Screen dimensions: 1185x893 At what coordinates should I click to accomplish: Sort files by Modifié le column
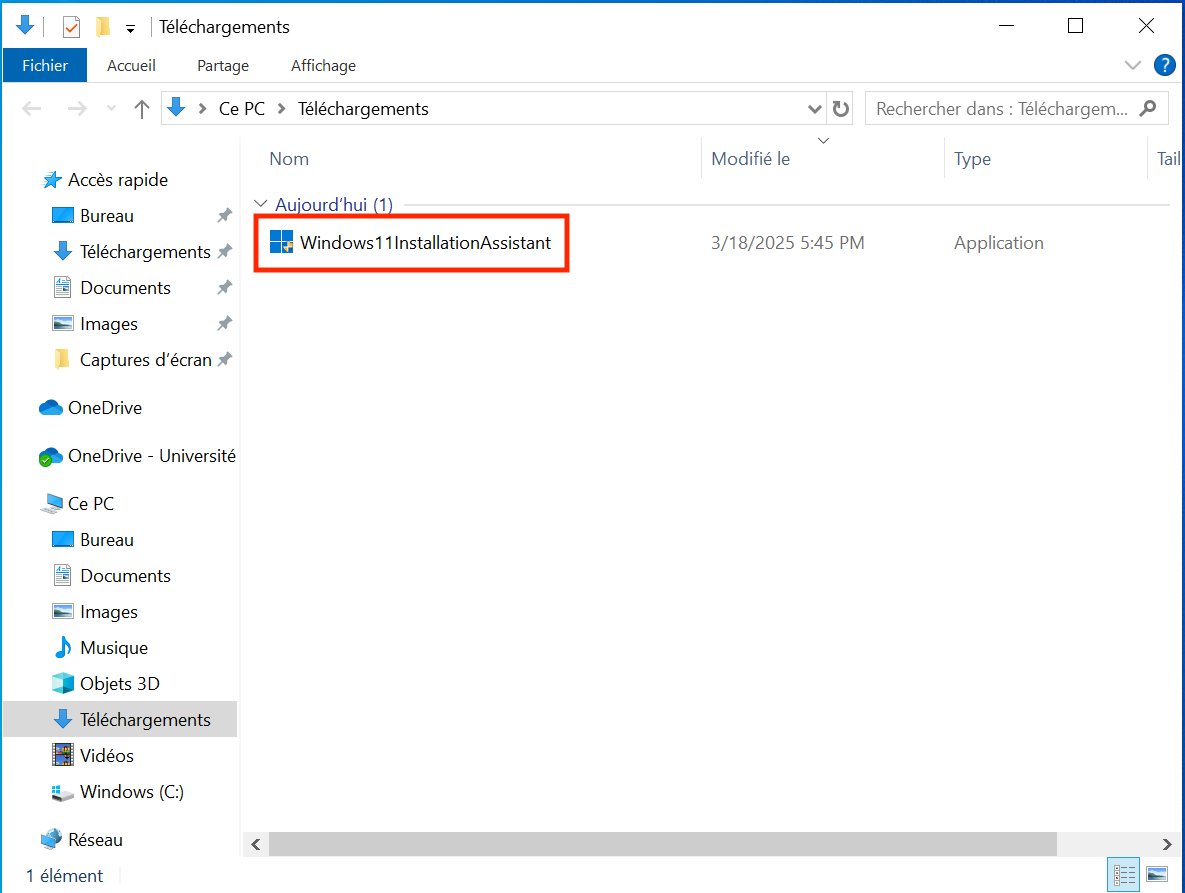coord(750,159)
